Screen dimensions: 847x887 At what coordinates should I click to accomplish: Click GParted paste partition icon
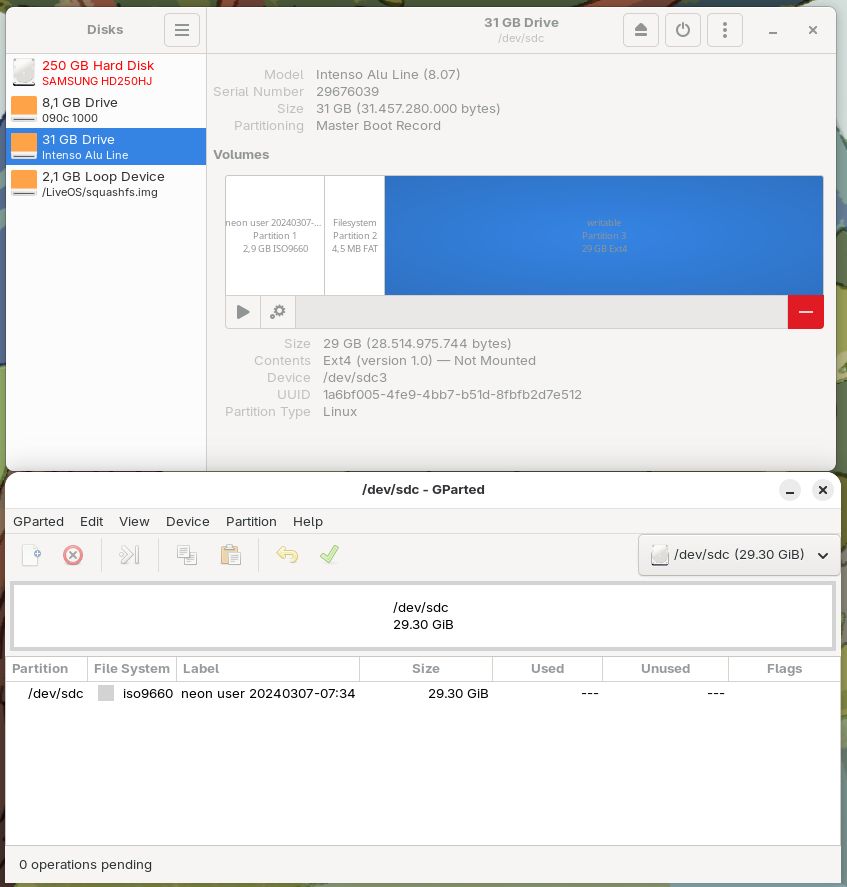pos(230,555)
